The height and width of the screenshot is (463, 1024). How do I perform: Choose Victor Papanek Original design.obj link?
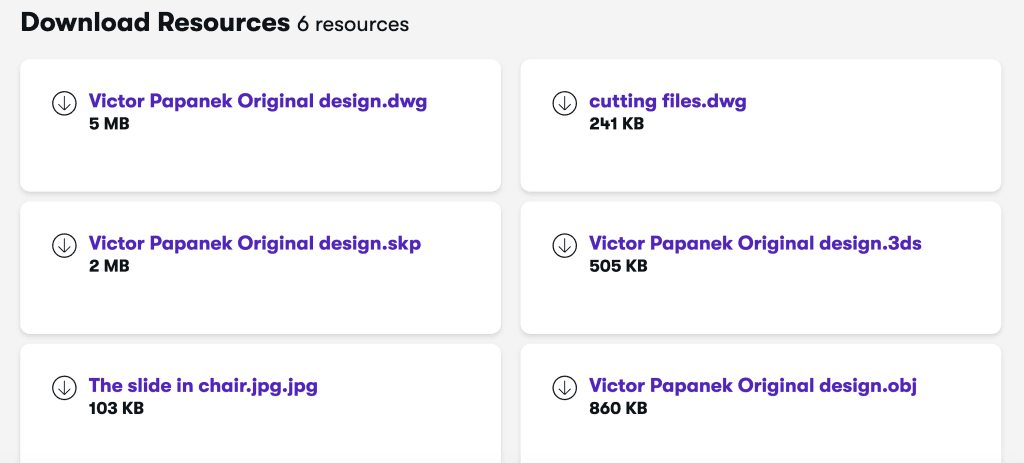click(753, 385)
